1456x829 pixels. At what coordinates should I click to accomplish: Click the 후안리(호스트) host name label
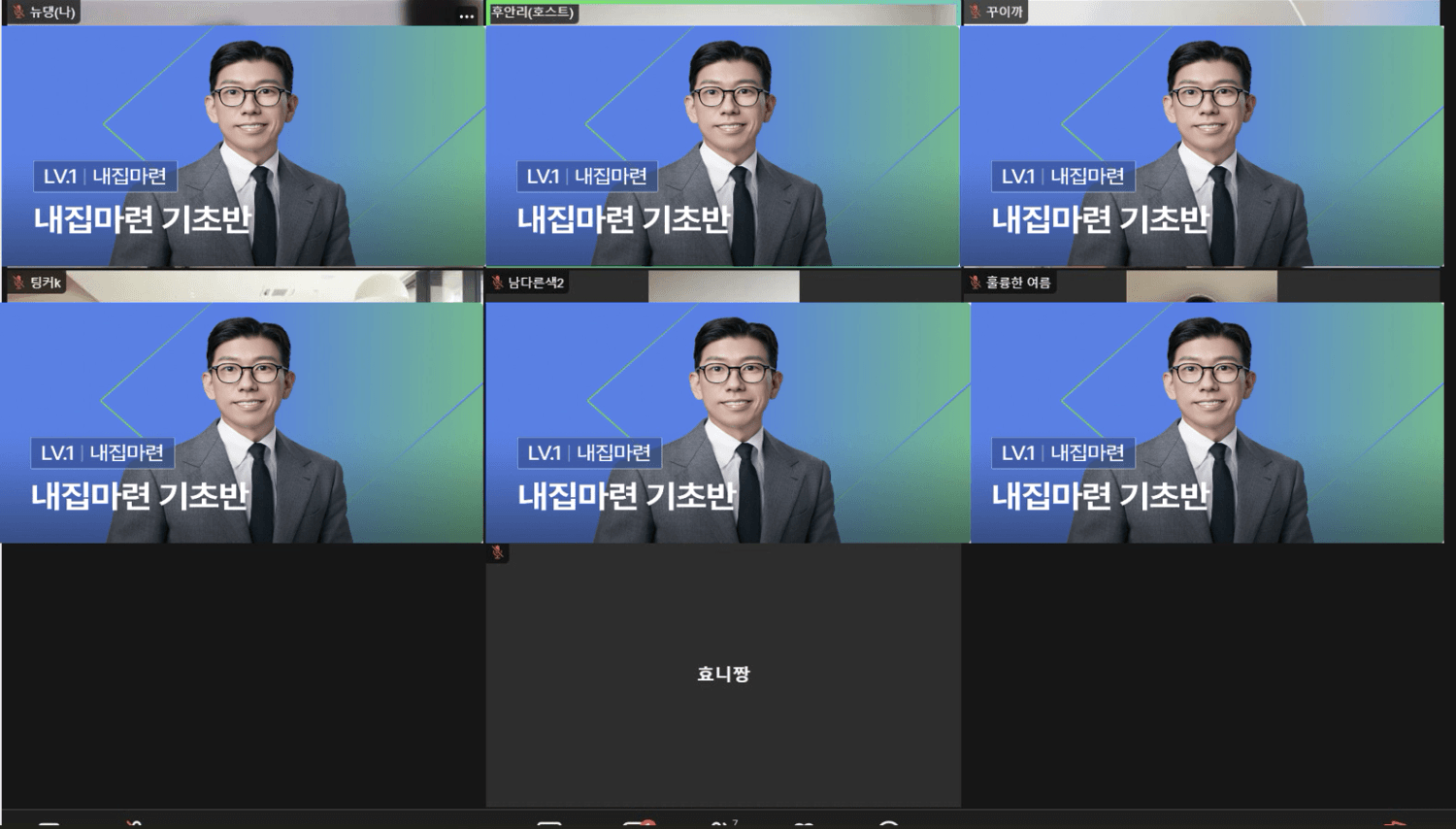point(533,12)
